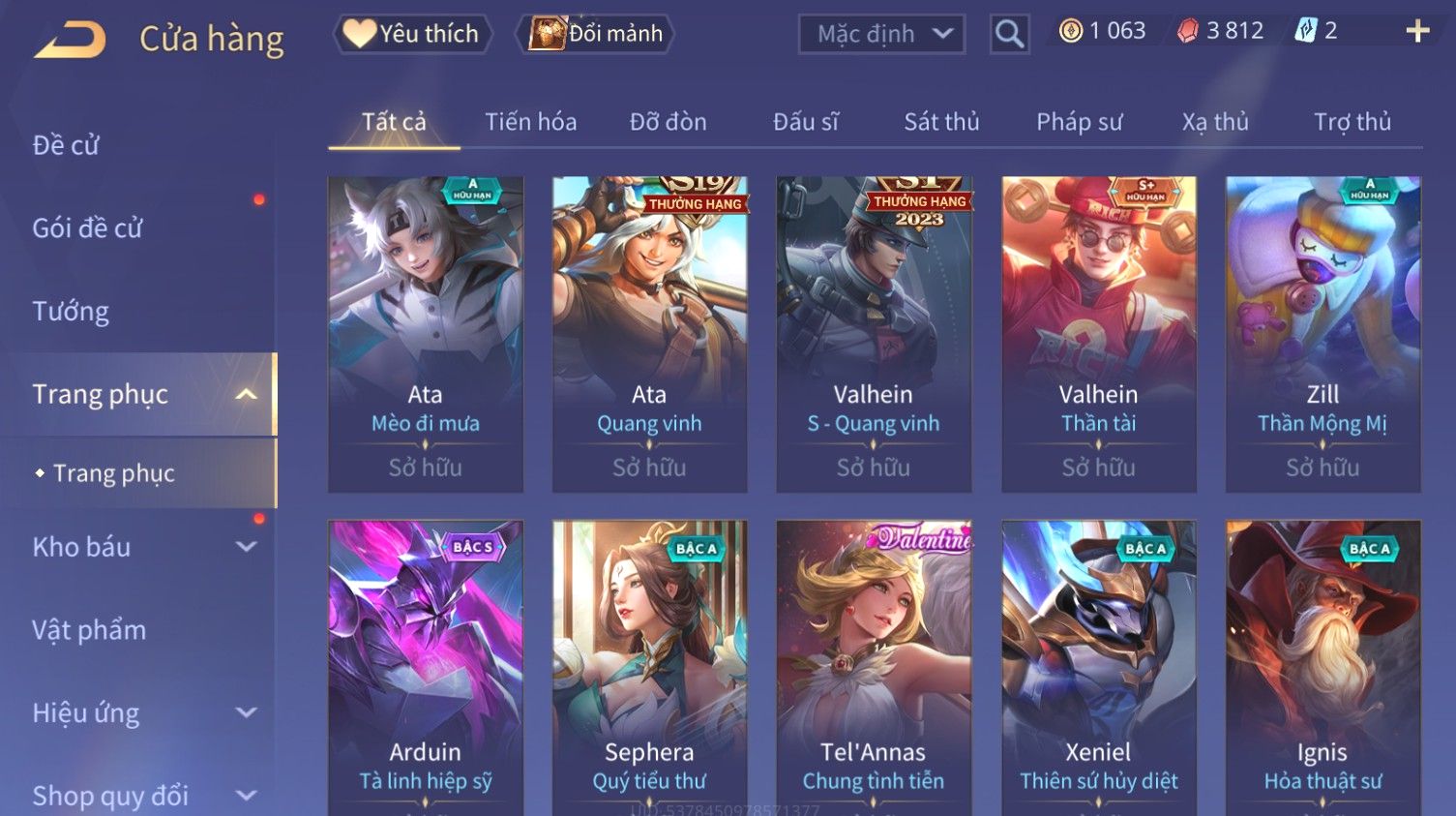Tap the plus icon to add currency

(1417, 32)
